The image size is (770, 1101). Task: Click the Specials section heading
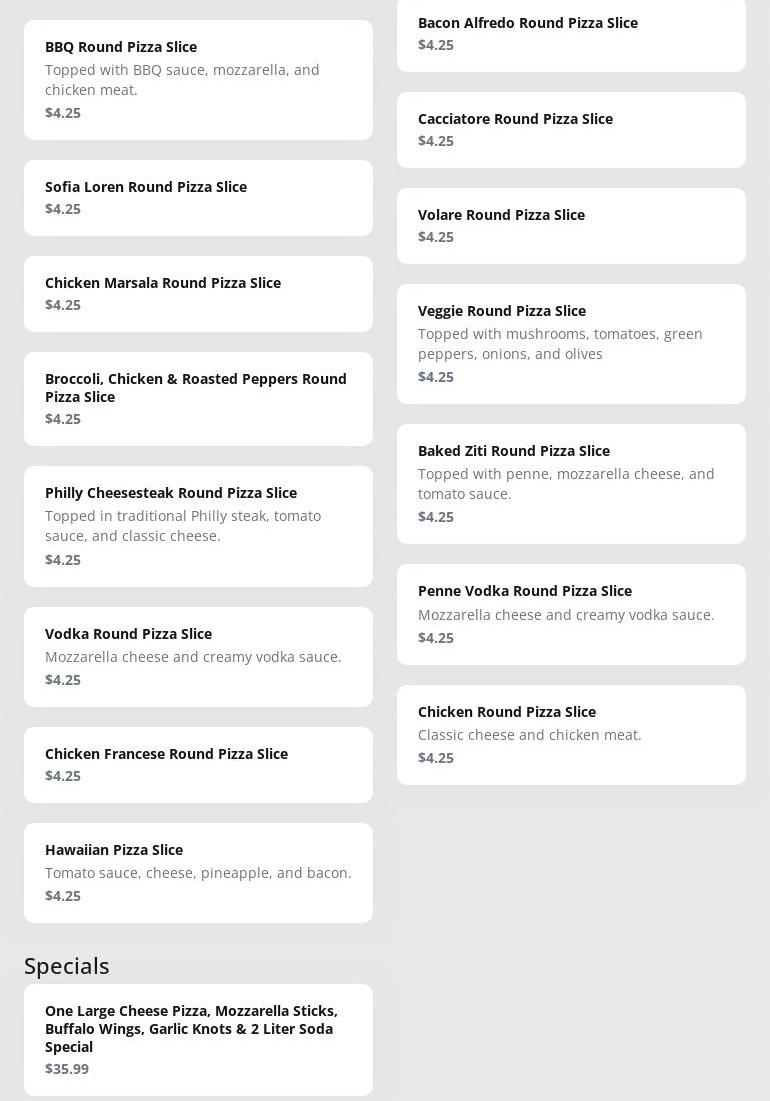67,966
